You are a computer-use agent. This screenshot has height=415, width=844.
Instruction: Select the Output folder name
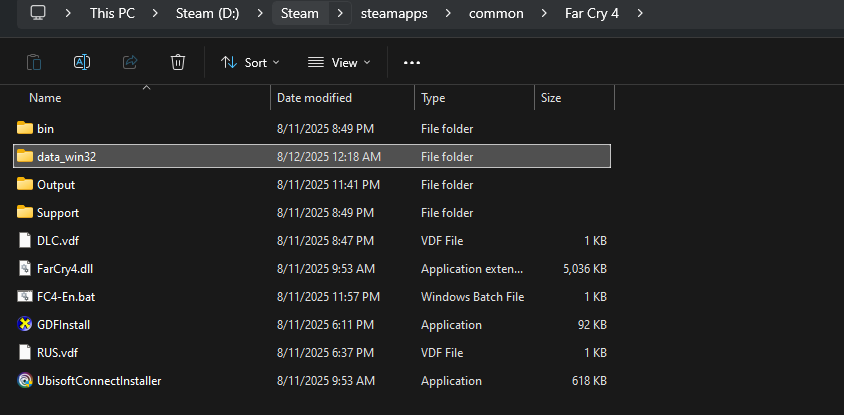pos(56,185)
